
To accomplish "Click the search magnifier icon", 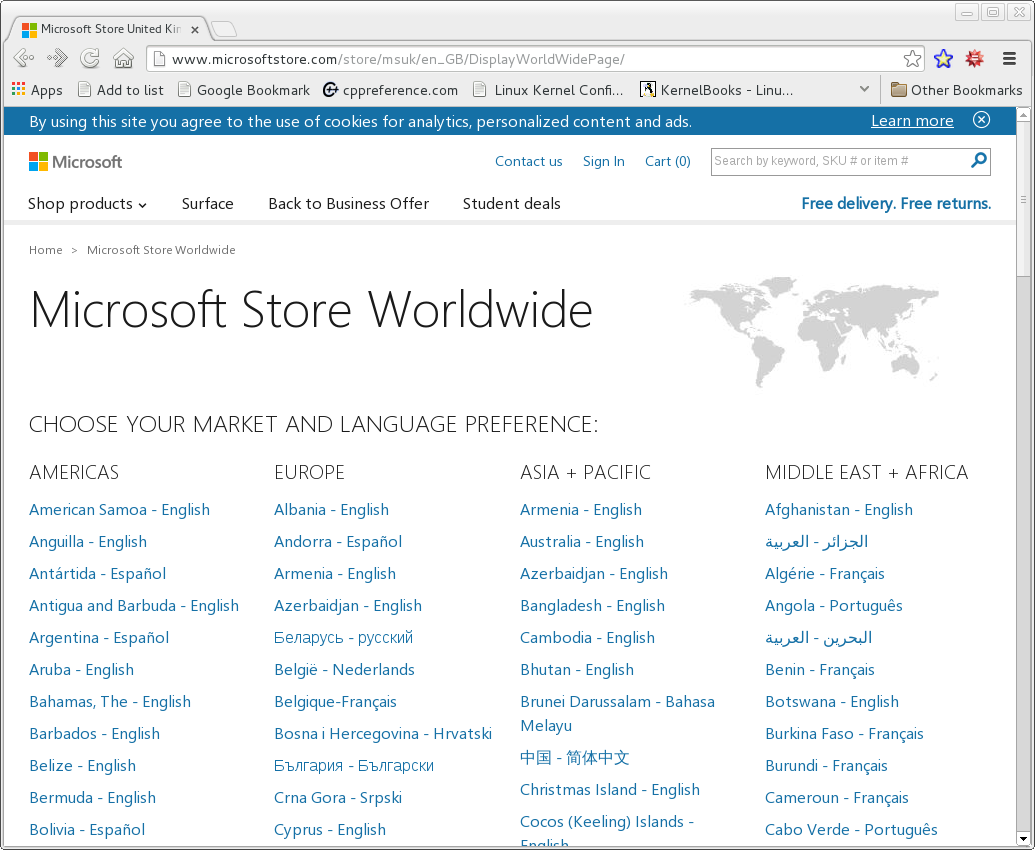I will click(979, 160).
